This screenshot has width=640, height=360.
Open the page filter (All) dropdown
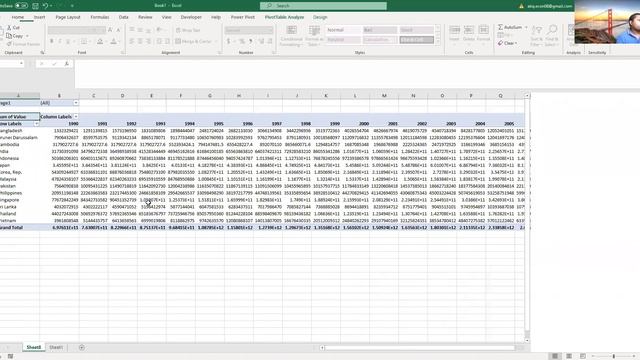click(76, 103)
